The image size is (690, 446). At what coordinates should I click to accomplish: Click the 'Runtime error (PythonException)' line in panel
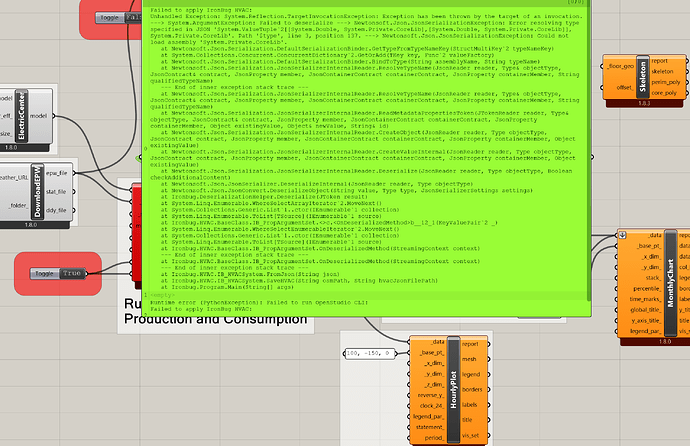coord(259,303)
